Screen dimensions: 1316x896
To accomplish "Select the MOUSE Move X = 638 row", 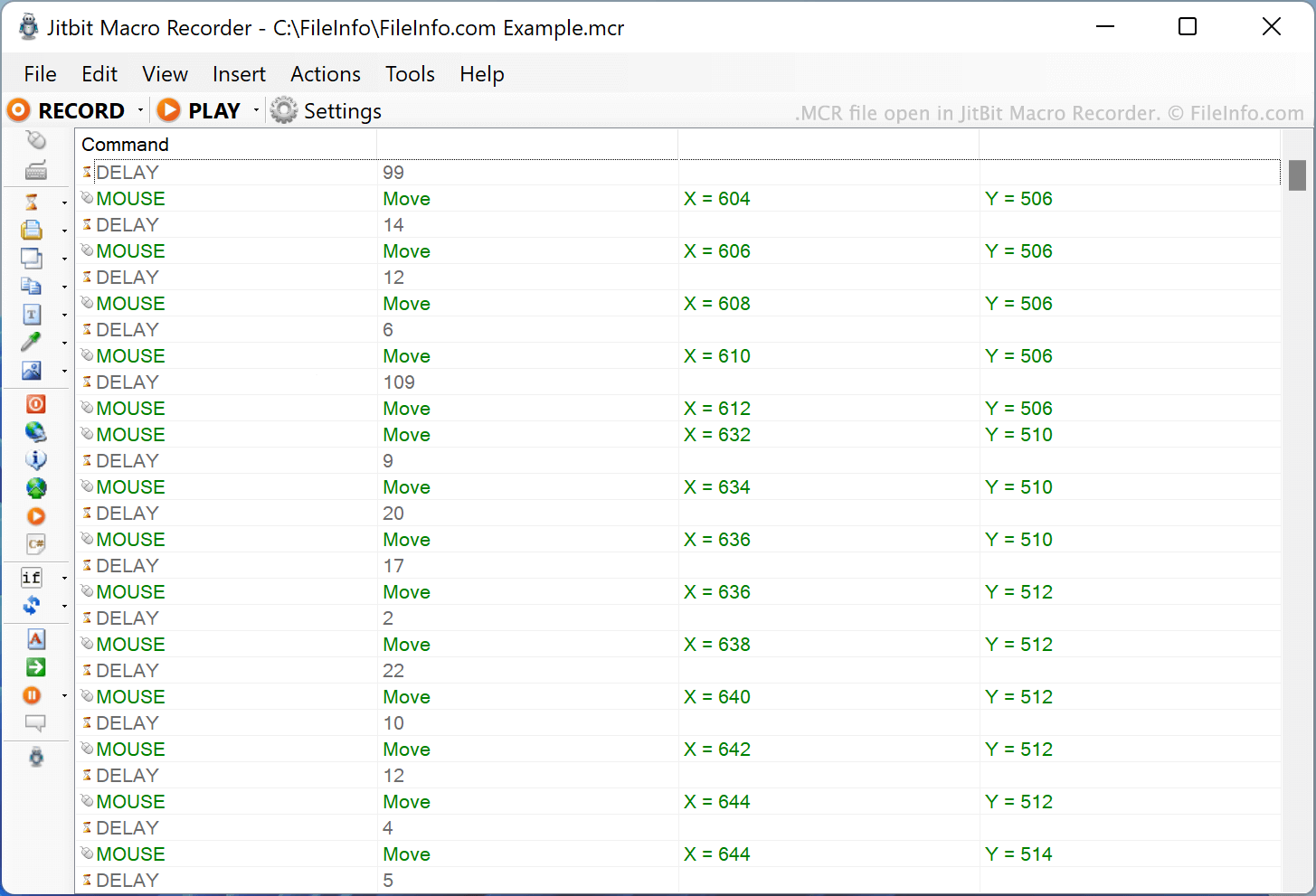I will click(x=678, y=645).
